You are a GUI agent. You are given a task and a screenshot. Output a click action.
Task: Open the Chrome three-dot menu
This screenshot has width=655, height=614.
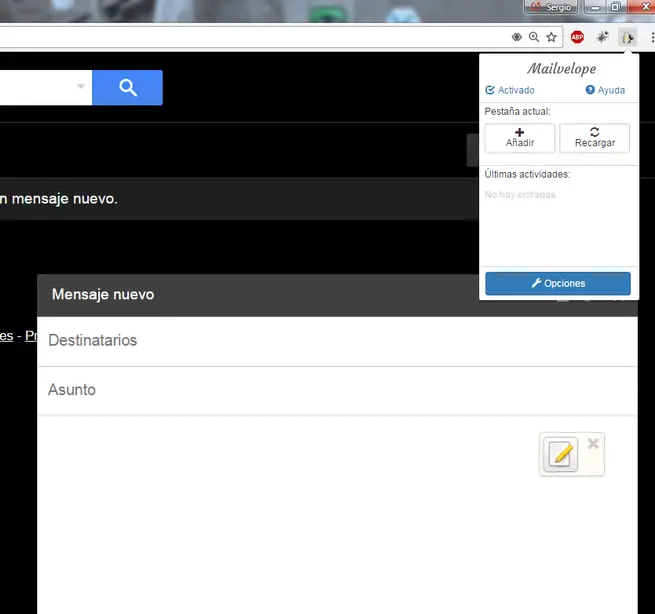pyautogui.click(x=652, y=37)
